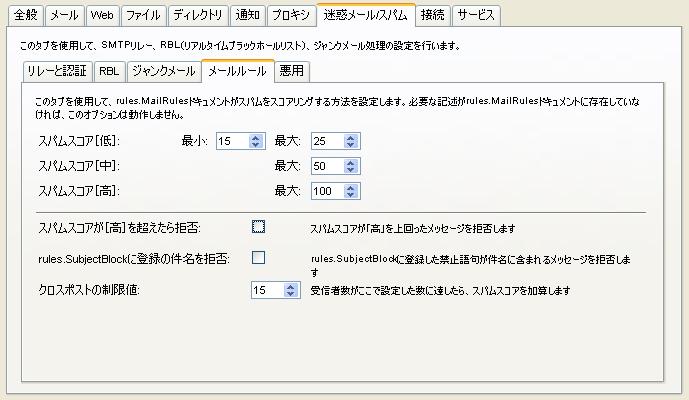Click the low score 最小 field showing 15
This screenshot has height=400, width=689.
click(x=233, y=141)
